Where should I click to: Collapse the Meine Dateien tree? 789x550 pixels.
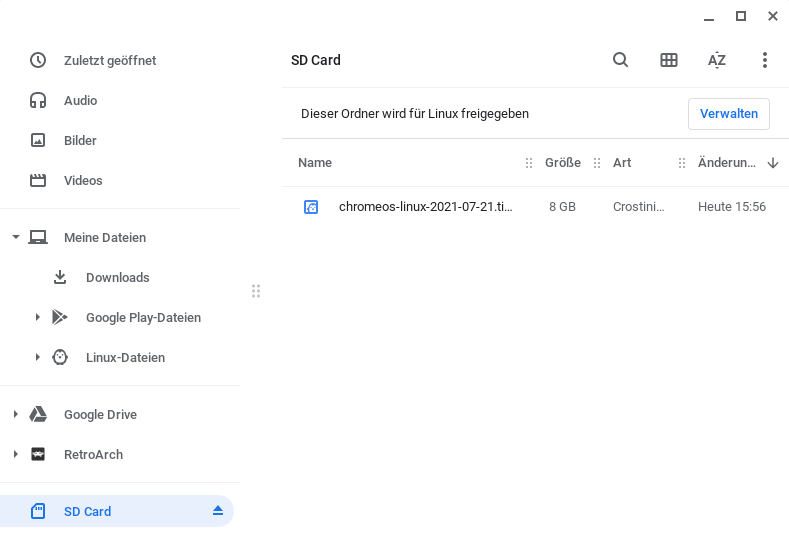[x=16, y=237]
